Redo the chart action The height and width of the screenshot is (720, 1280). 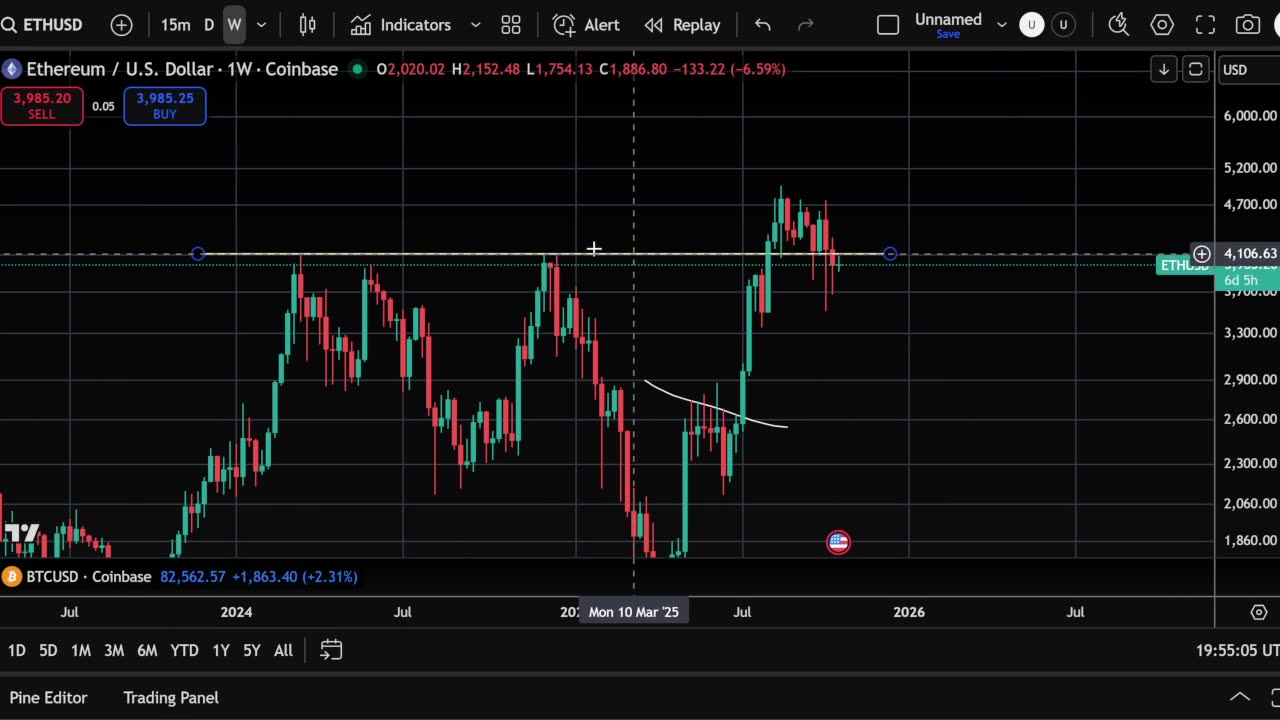click(x=806, y=25)
